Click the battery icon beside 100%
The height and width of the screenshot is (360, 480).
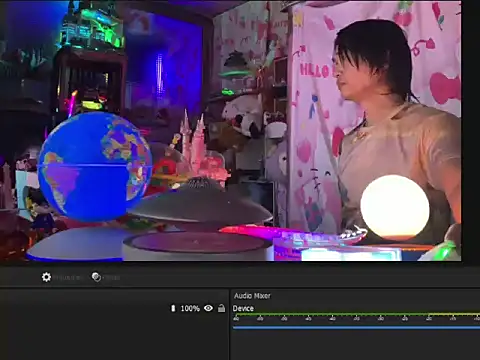point(173,308)
